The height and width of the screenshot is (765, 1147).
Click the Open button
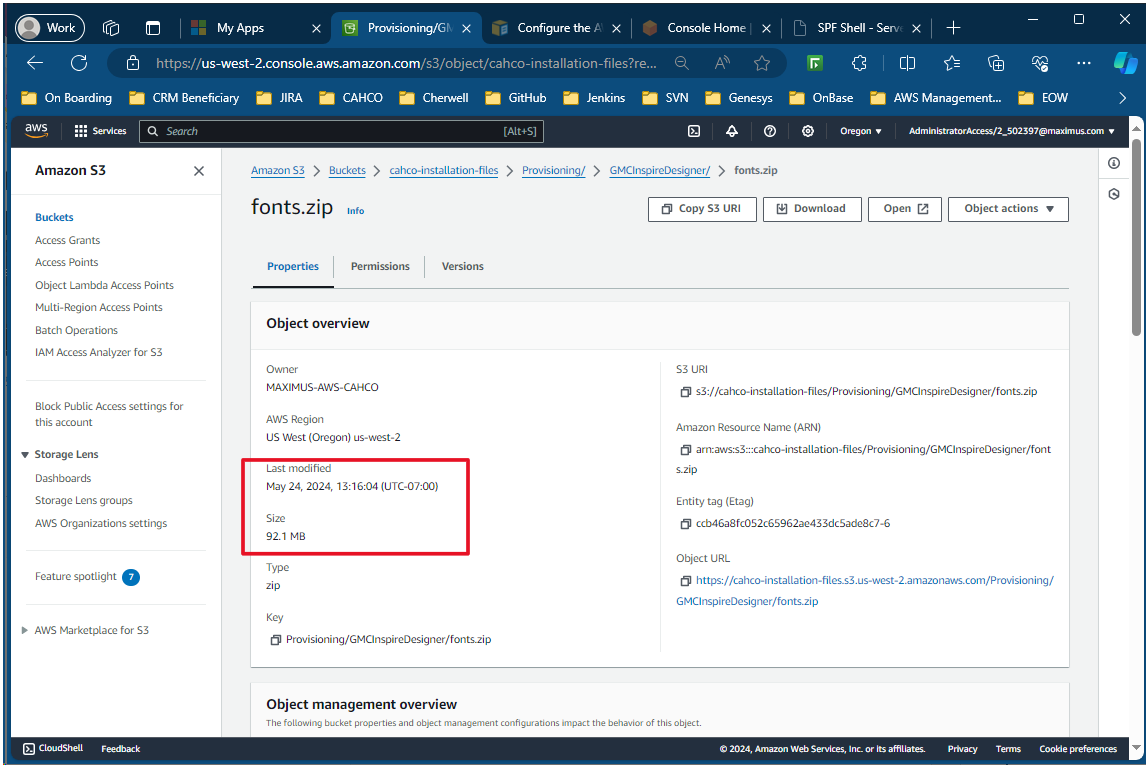click(905, 209)
